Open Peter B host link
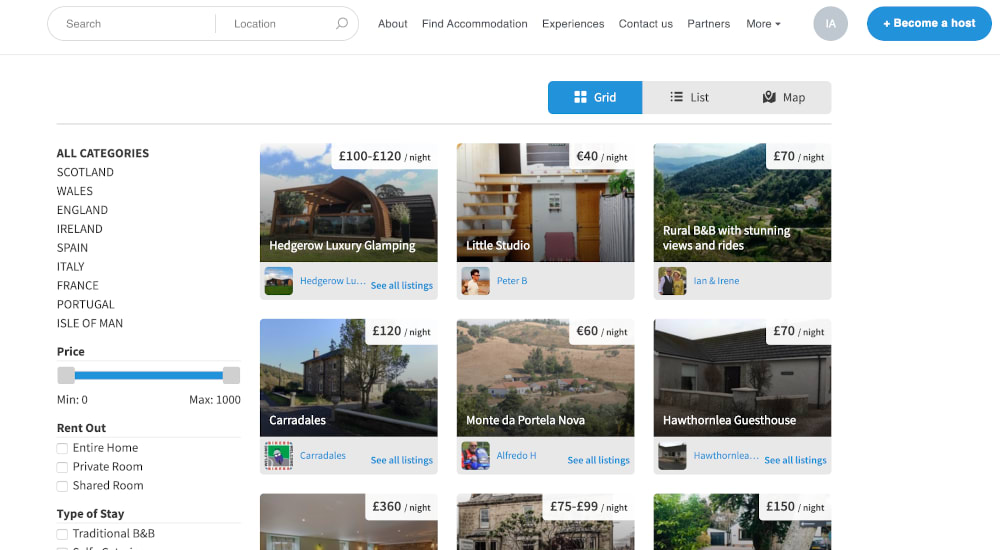 coord(512,281)
